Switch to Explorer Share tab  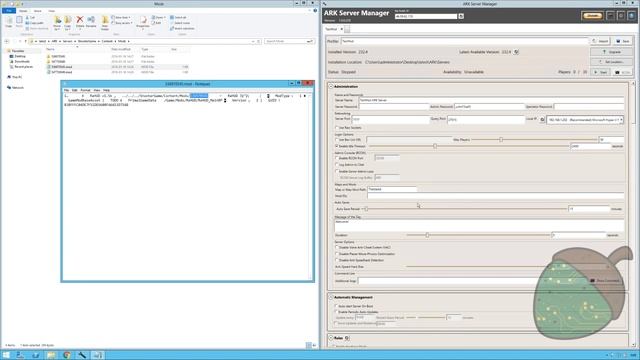pos(37,11)
